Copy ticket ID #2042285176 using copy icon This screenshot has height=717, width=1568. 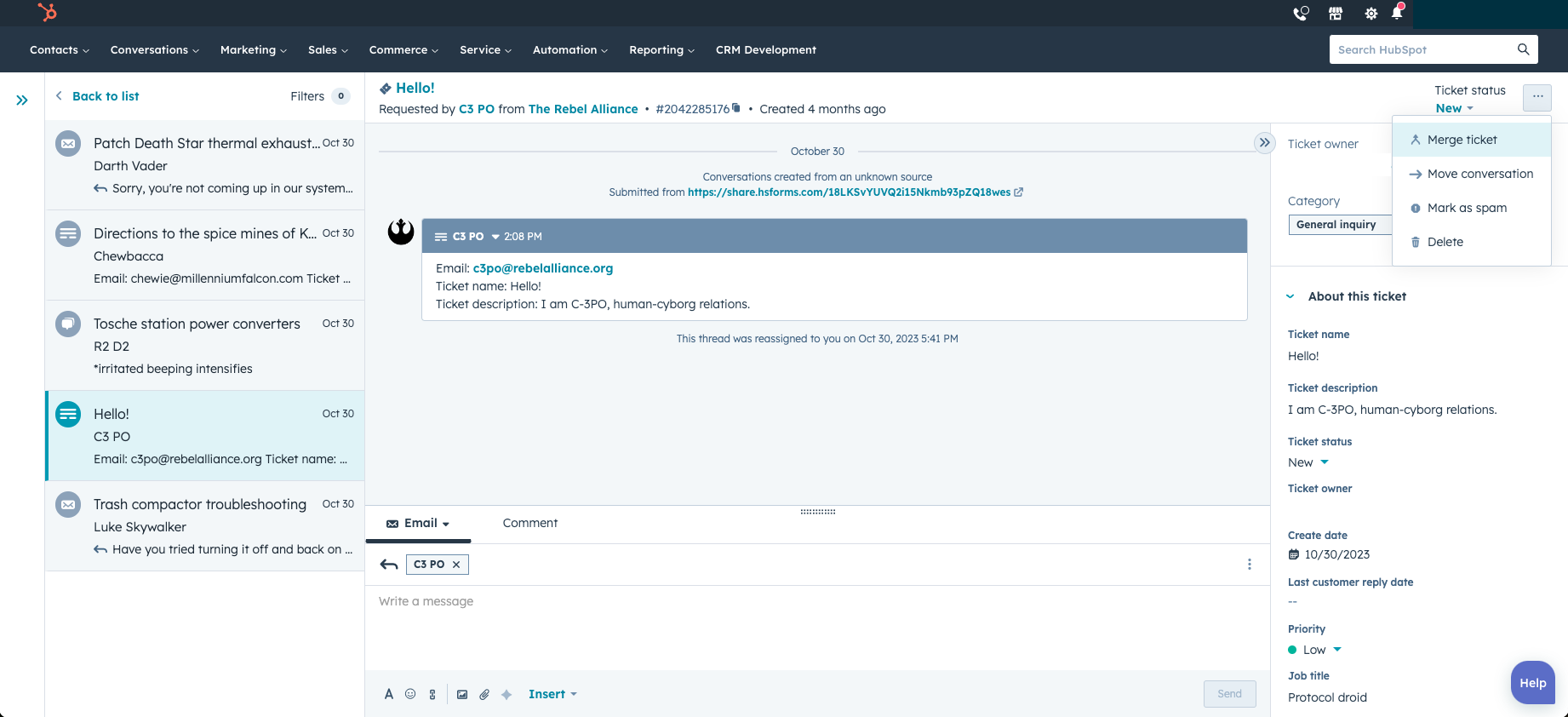point(736,108)
